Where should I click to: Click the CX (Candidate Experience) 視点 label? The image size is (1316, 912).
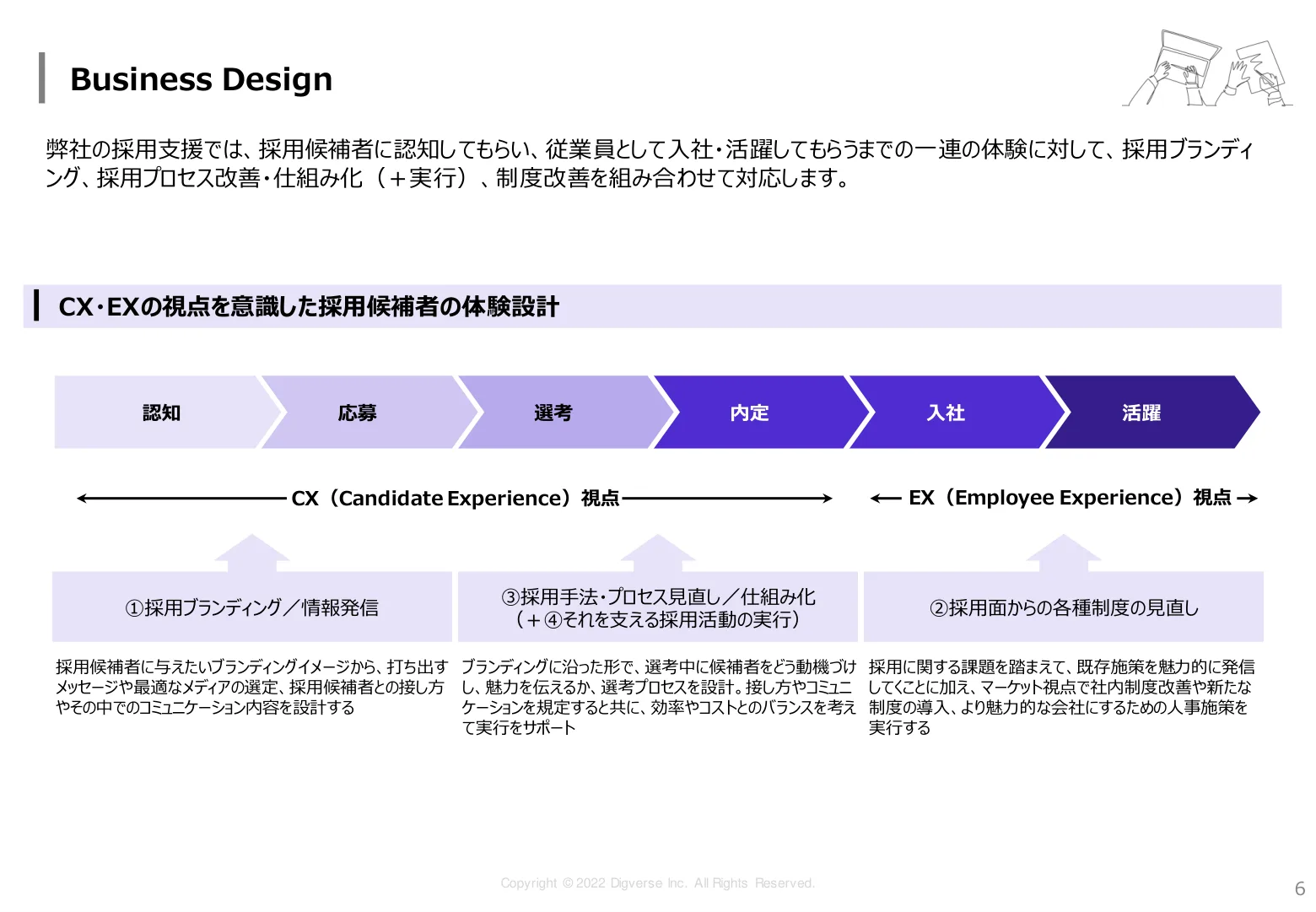tap(456, 499)
